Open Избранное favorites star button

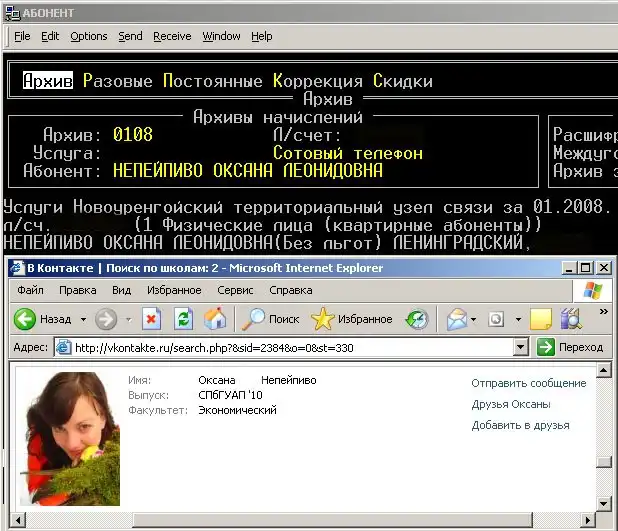pos(351,319)
